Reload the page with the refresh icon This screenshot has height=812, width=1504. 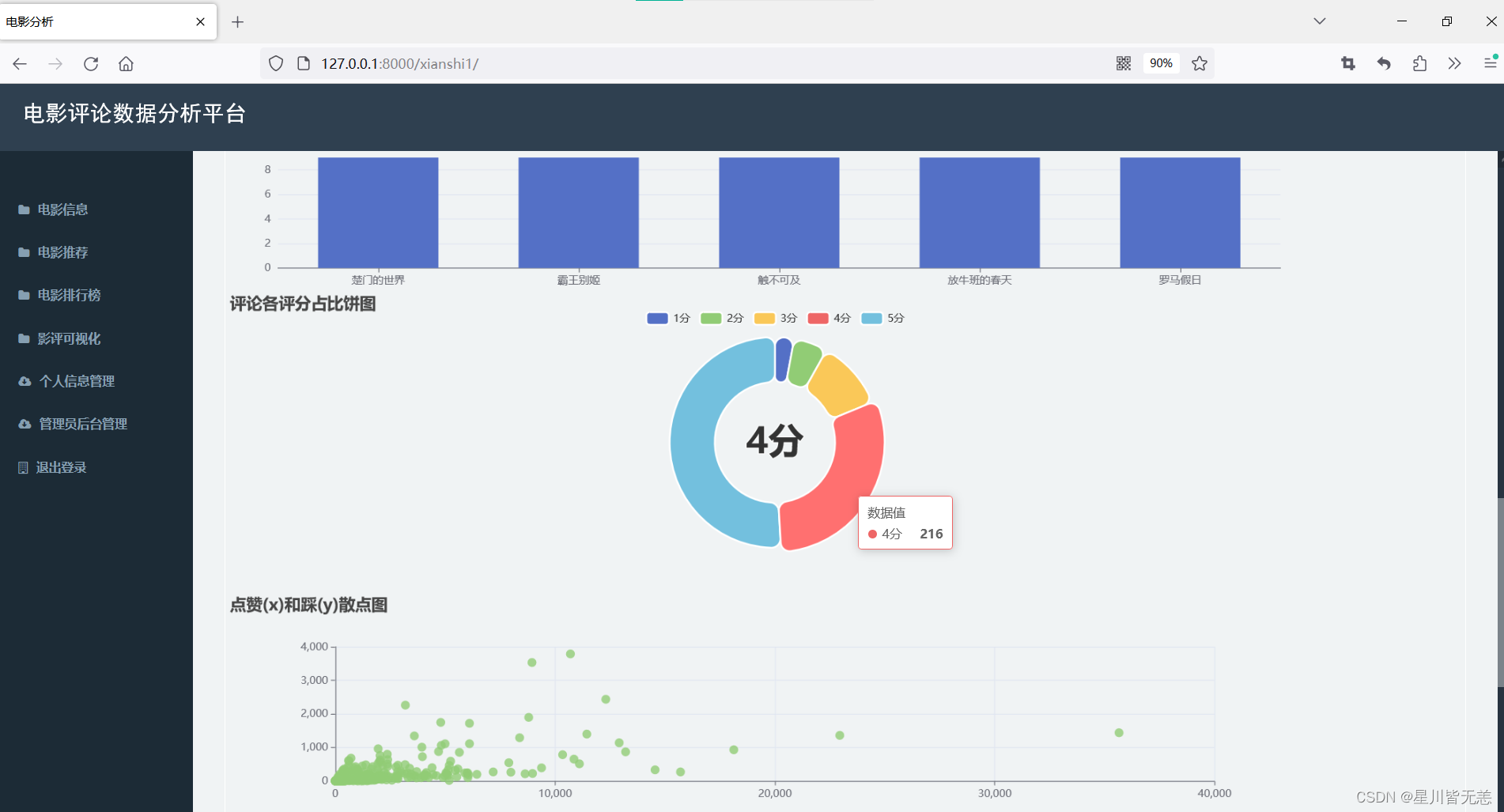(91, 64)
